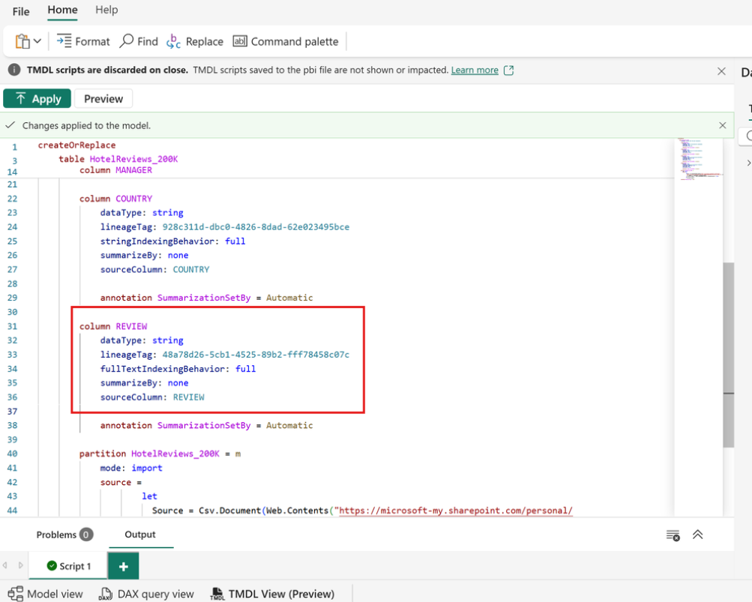Click sourceColumn: COUNTRY line
Viewport: 752px width, 602px height.
154,269
